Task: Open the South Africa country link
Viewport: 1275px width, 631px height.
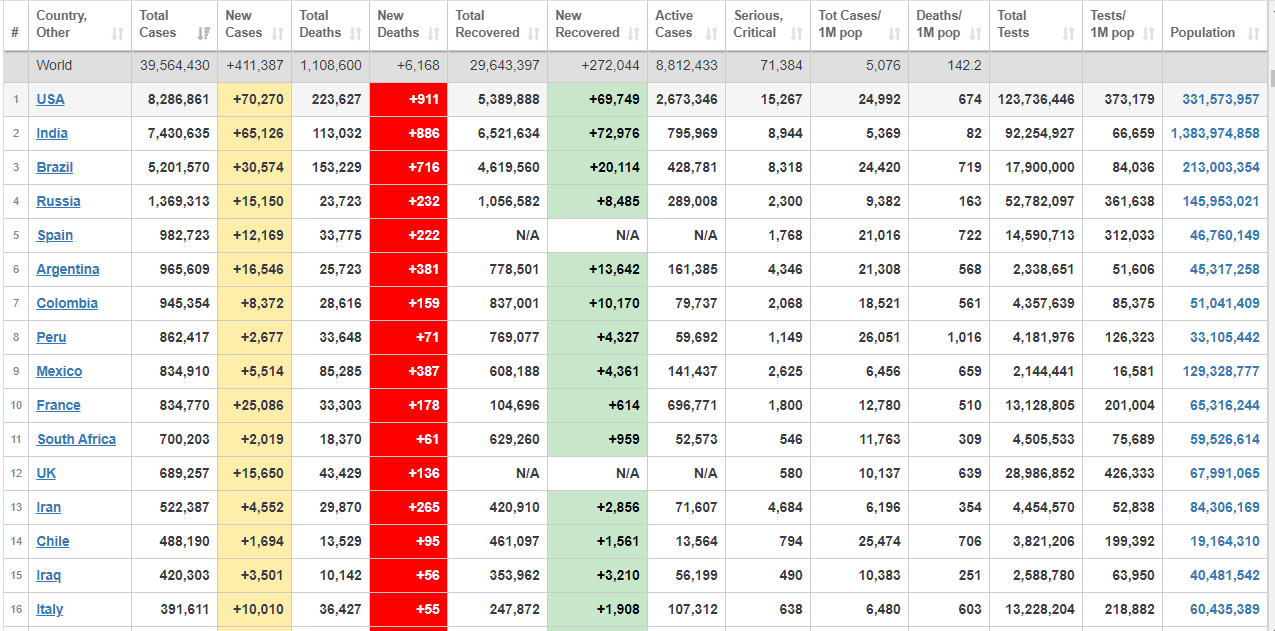Action: tap(77, 439)
